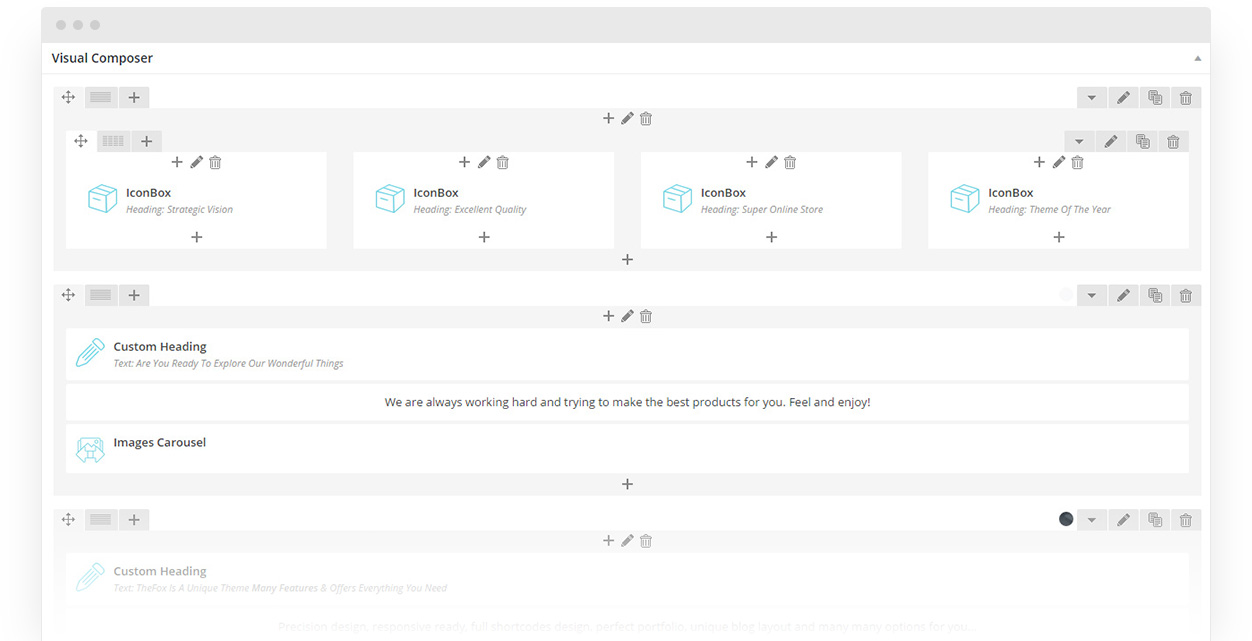Prepend element to first row column
The image size is (1252, 641).
pos(608,118)
